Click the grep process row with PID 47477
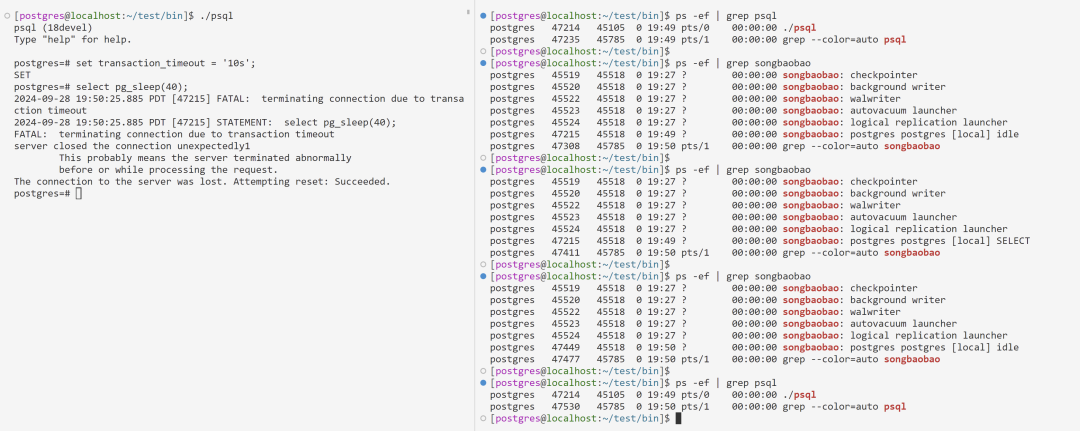Image resolution: width=1080 pixels, height=431 pixels. pos(715,359)
